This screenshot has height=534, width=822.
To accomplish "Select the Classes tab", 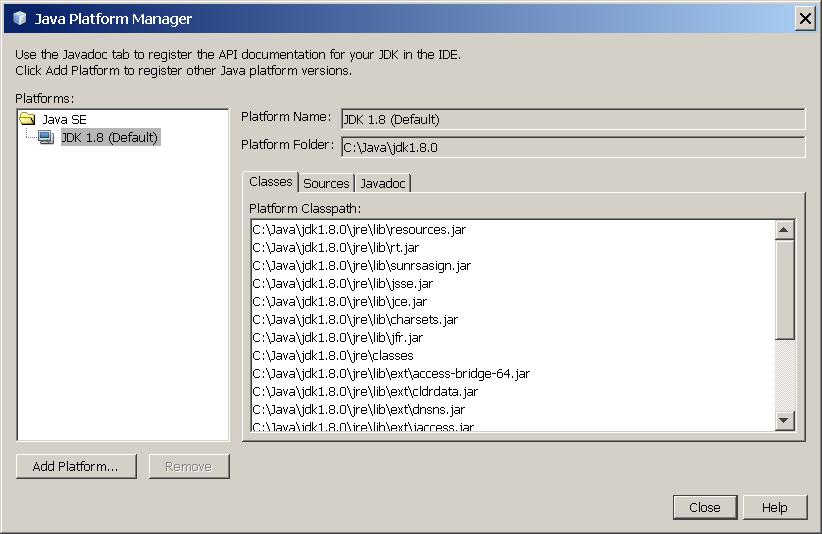I will pyautogui.click(x=271, y=181).
